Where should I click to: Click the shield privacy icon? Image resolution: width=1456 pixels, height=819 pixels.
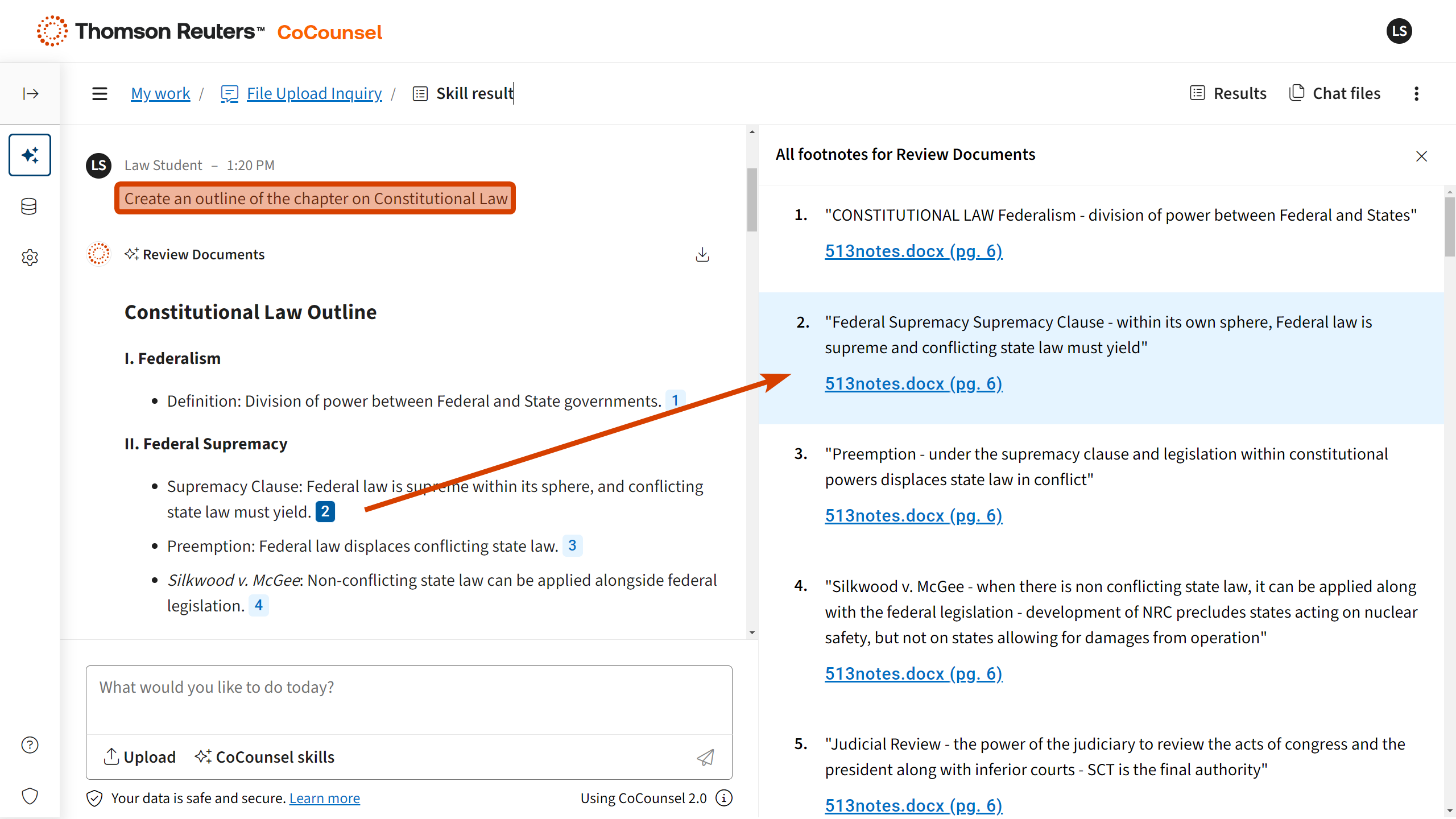30,796
